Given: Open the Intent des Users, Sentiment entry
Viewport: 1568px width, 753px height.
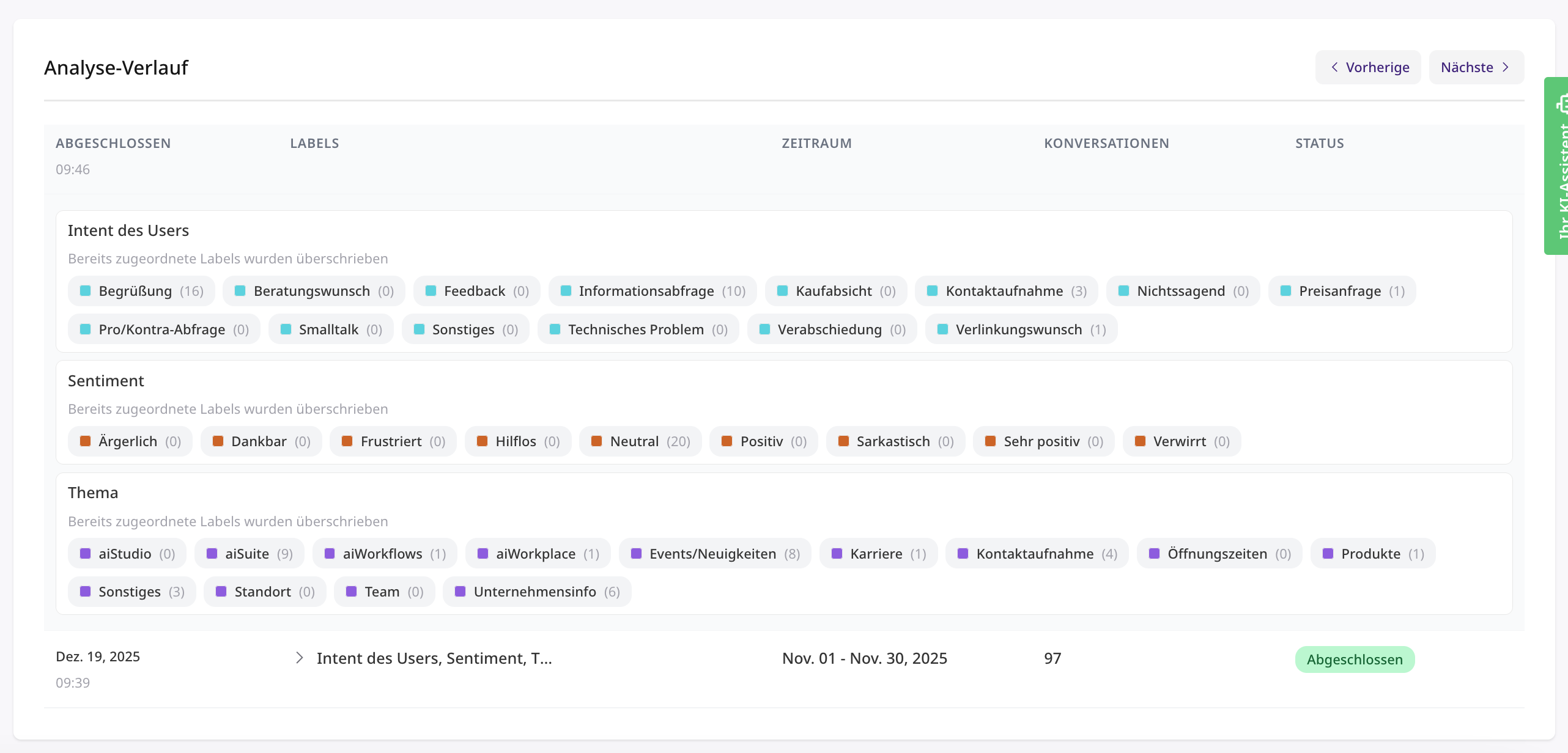Looking at the screenshot, I should tap(434, 658).
